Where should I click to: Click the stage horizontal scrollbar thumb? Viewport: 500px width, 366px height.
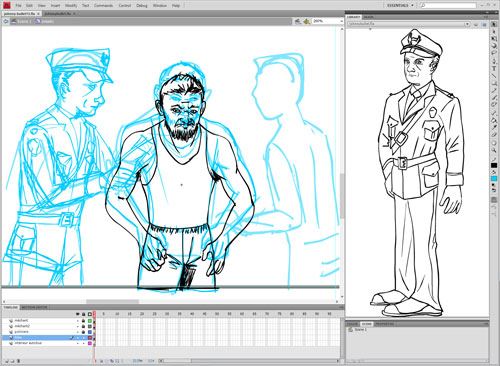tap(112, 302)
